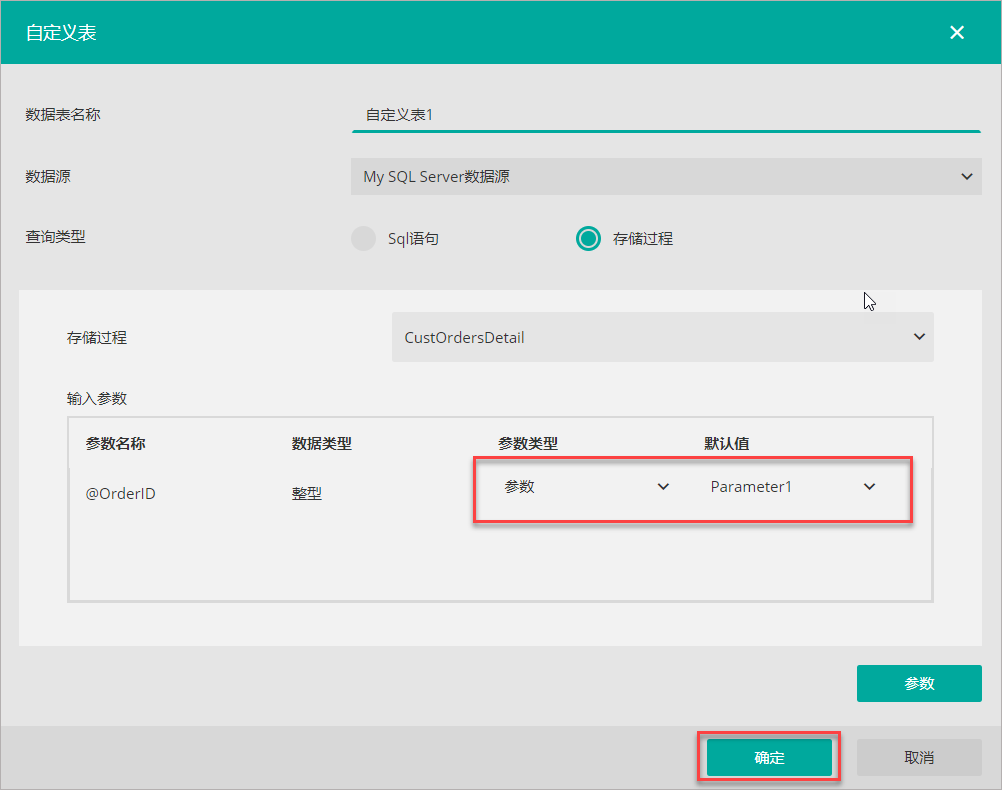Select the @OrderID parameter cell
This screenshot has width=1002, height=790.
pos(121,493)
